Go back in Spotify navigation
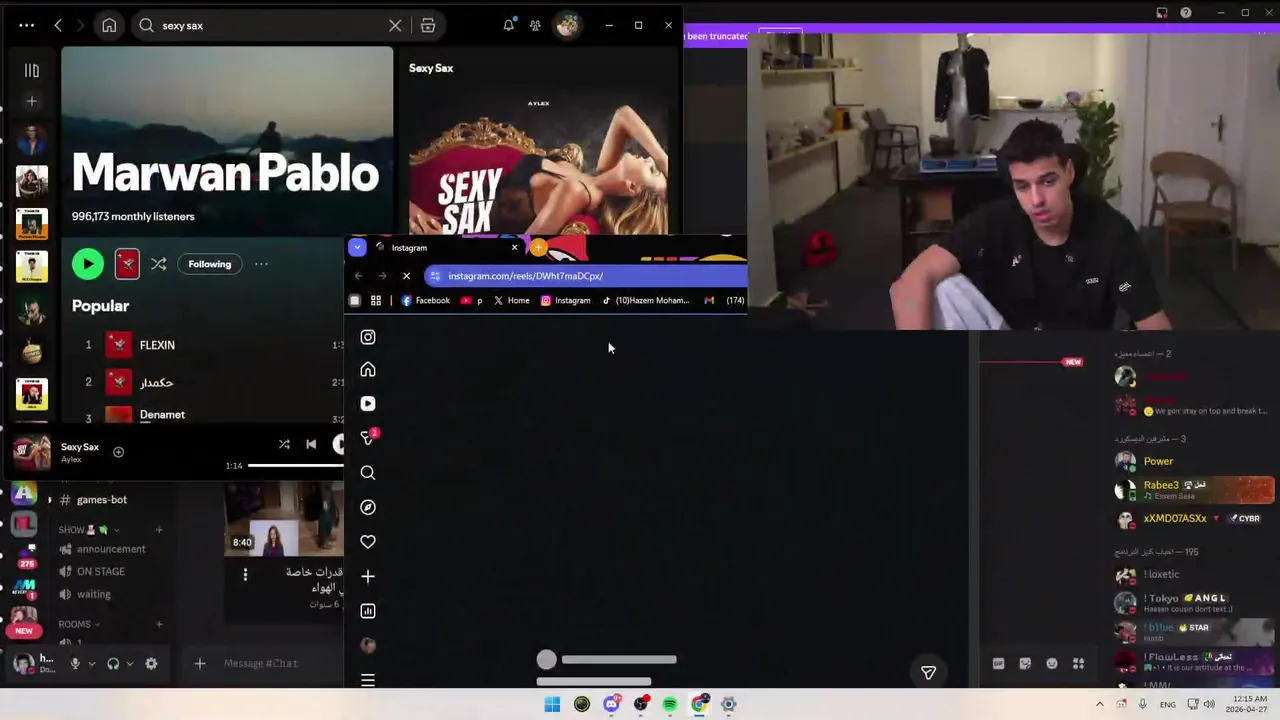 click(x=58, y=25)
